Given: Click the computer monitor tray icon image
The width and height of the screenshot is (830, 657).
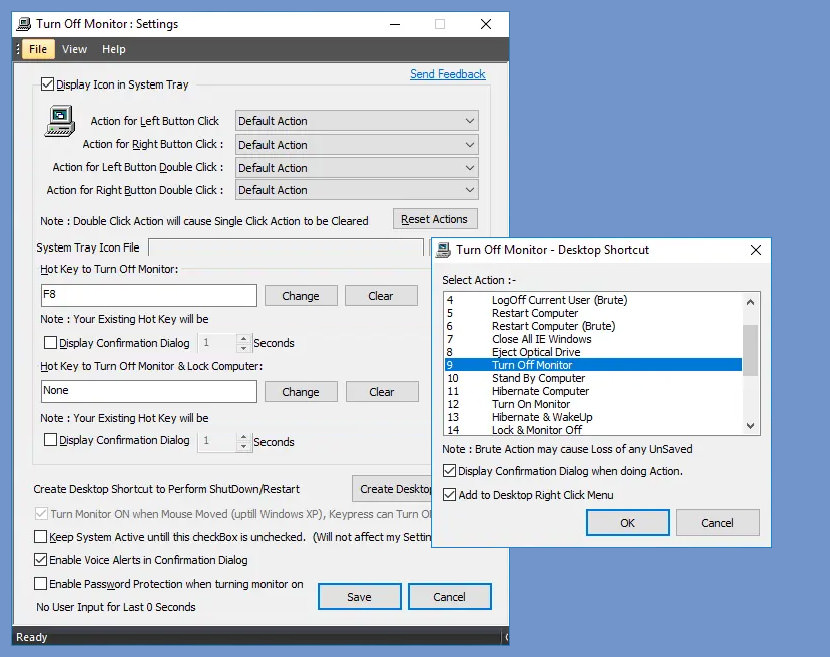Looking at the screenshot, I should [60, 121].
